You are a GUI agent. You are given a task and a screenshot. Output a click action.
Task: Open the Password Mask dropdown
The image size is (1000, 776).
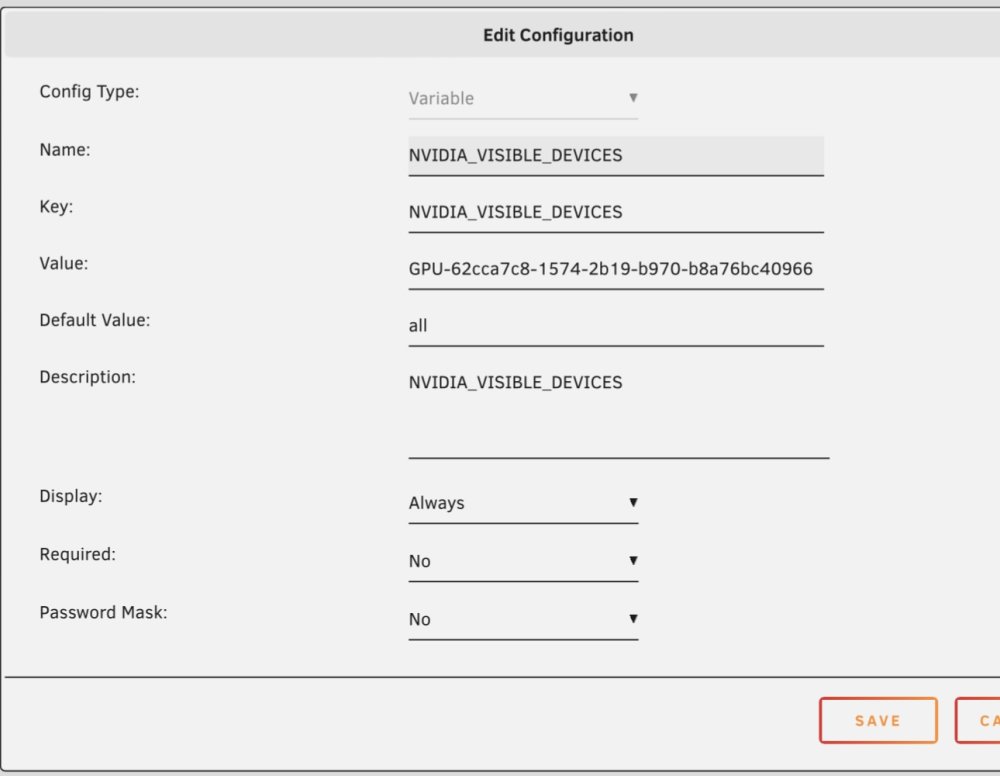523,619
